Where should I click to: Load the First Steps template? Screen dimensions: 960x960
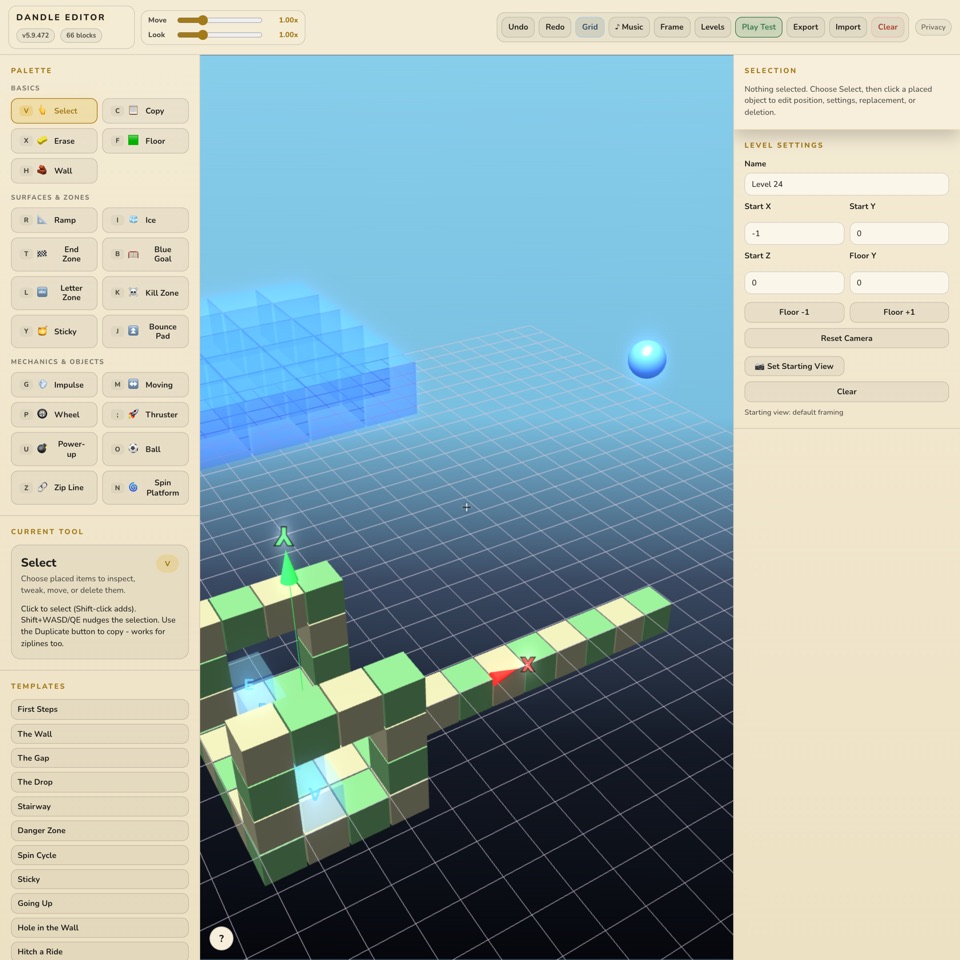tap(99, 709)
